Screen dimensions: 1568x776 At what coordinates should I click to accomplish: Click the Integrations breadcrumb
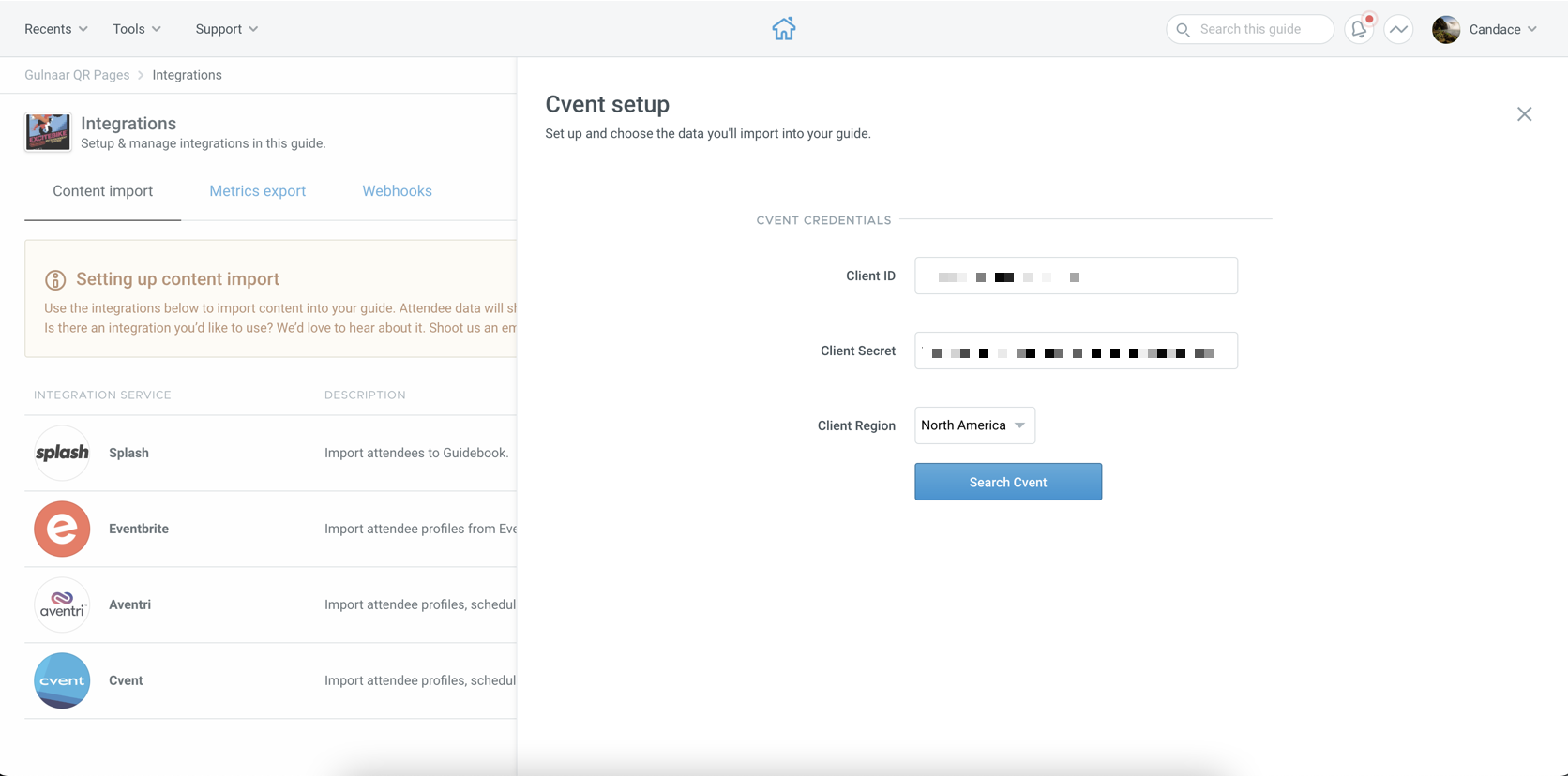[x=187, y=75]
